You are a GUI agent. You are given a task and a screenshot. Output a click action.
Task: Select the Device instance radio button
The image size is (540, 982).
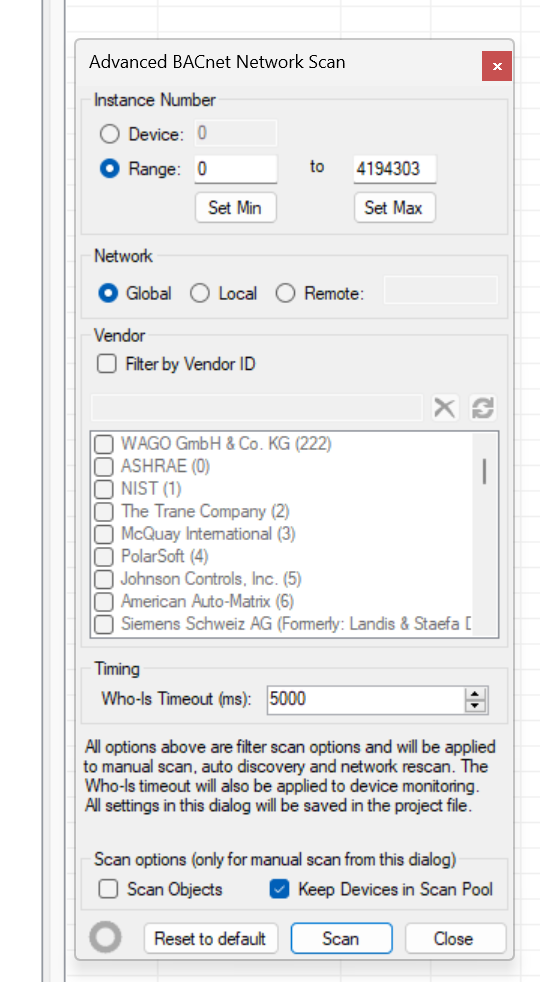point(110,134)
